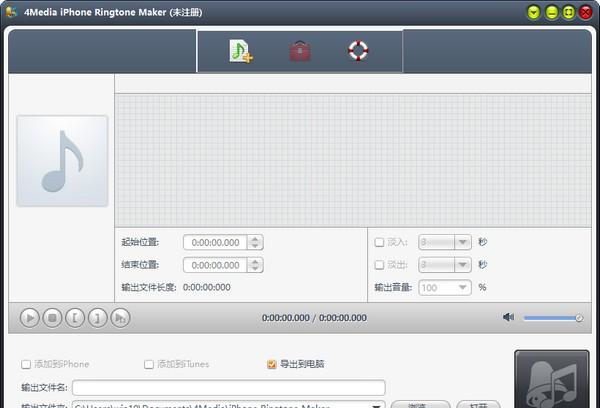The height and width of the screenshot is (408, 600).
Task: Click the 起始位置 time input field
Action: 215,242
